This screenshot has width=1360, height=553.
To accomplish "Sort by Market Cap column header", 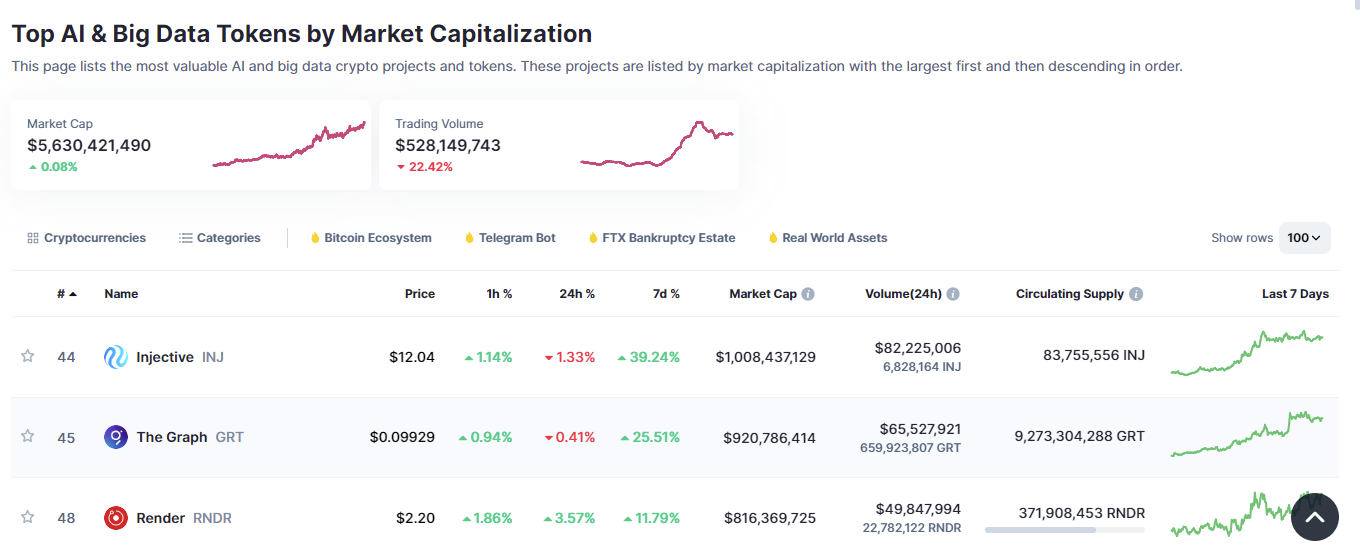I will (763, 294).
